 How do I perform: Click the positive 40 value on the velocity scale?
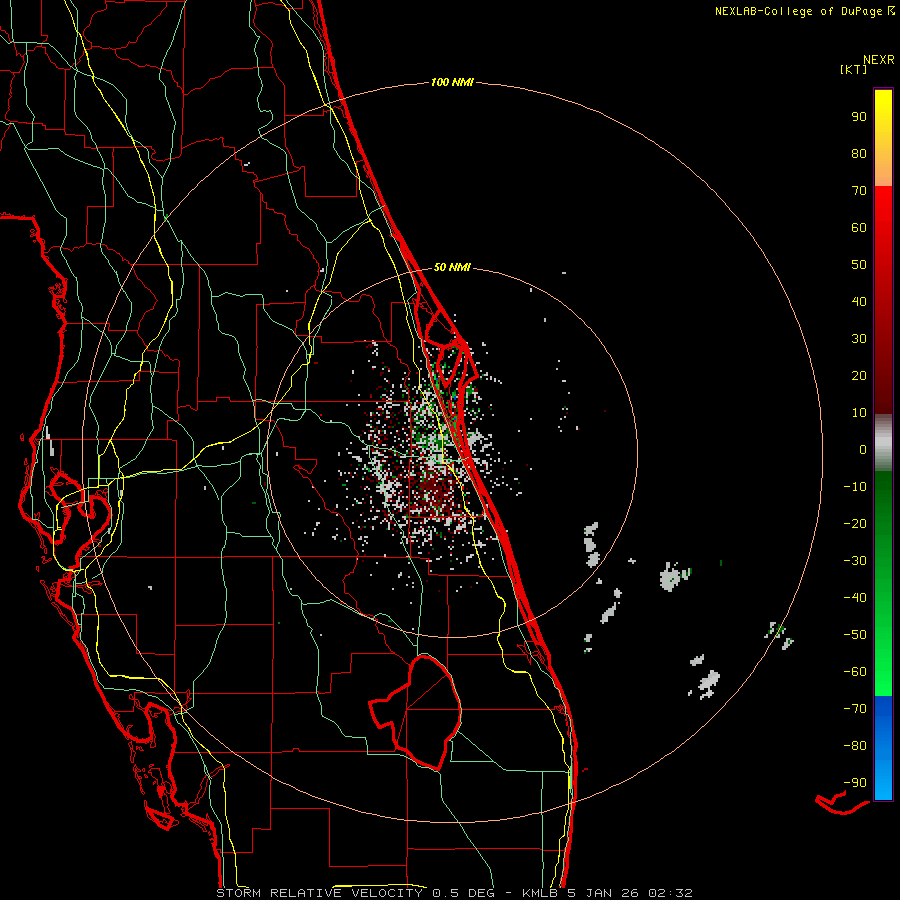pos(859,301)
